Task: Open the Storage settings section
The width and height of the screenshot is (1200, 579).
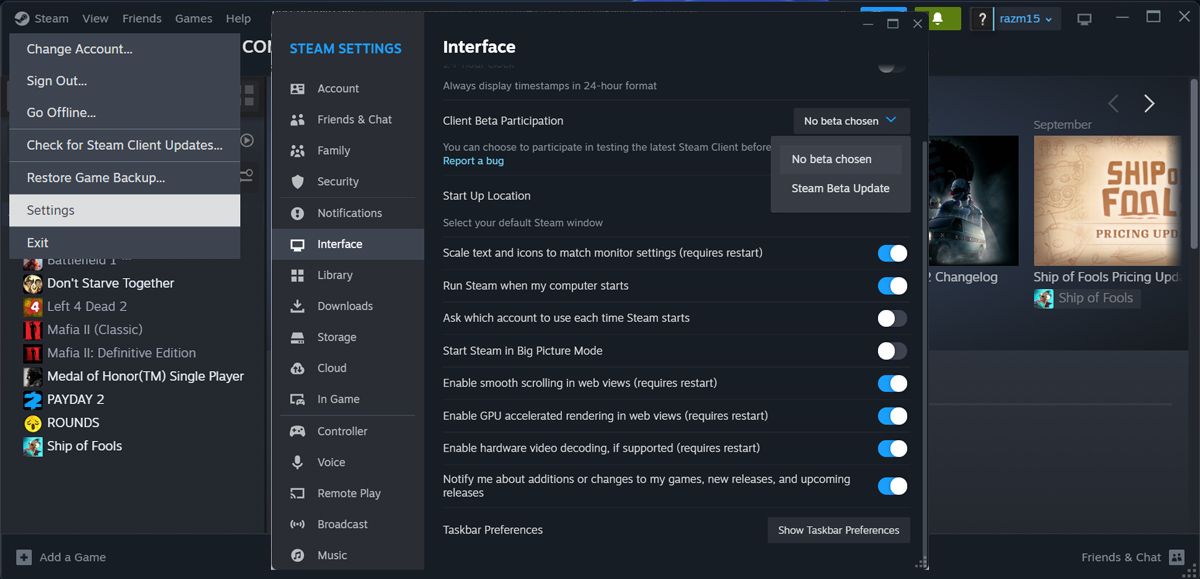Action: [x=338, y=337]
